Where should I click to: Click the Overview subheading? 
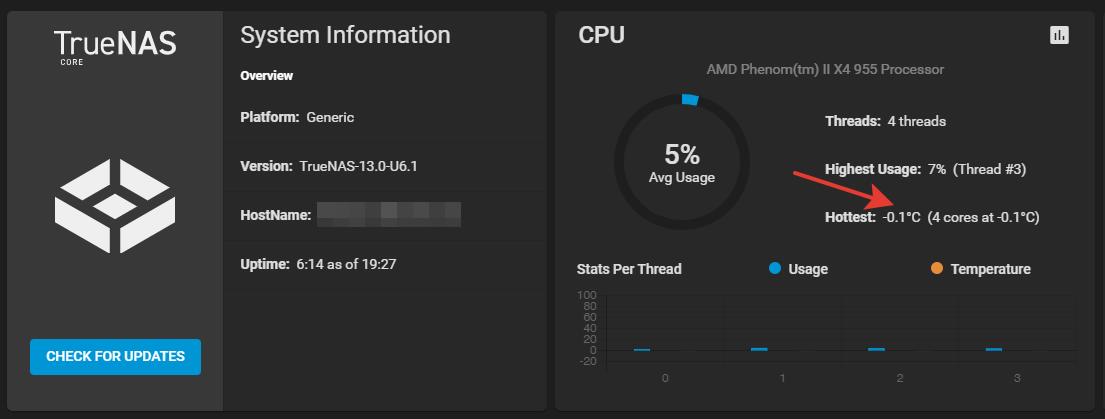[266, 75]
